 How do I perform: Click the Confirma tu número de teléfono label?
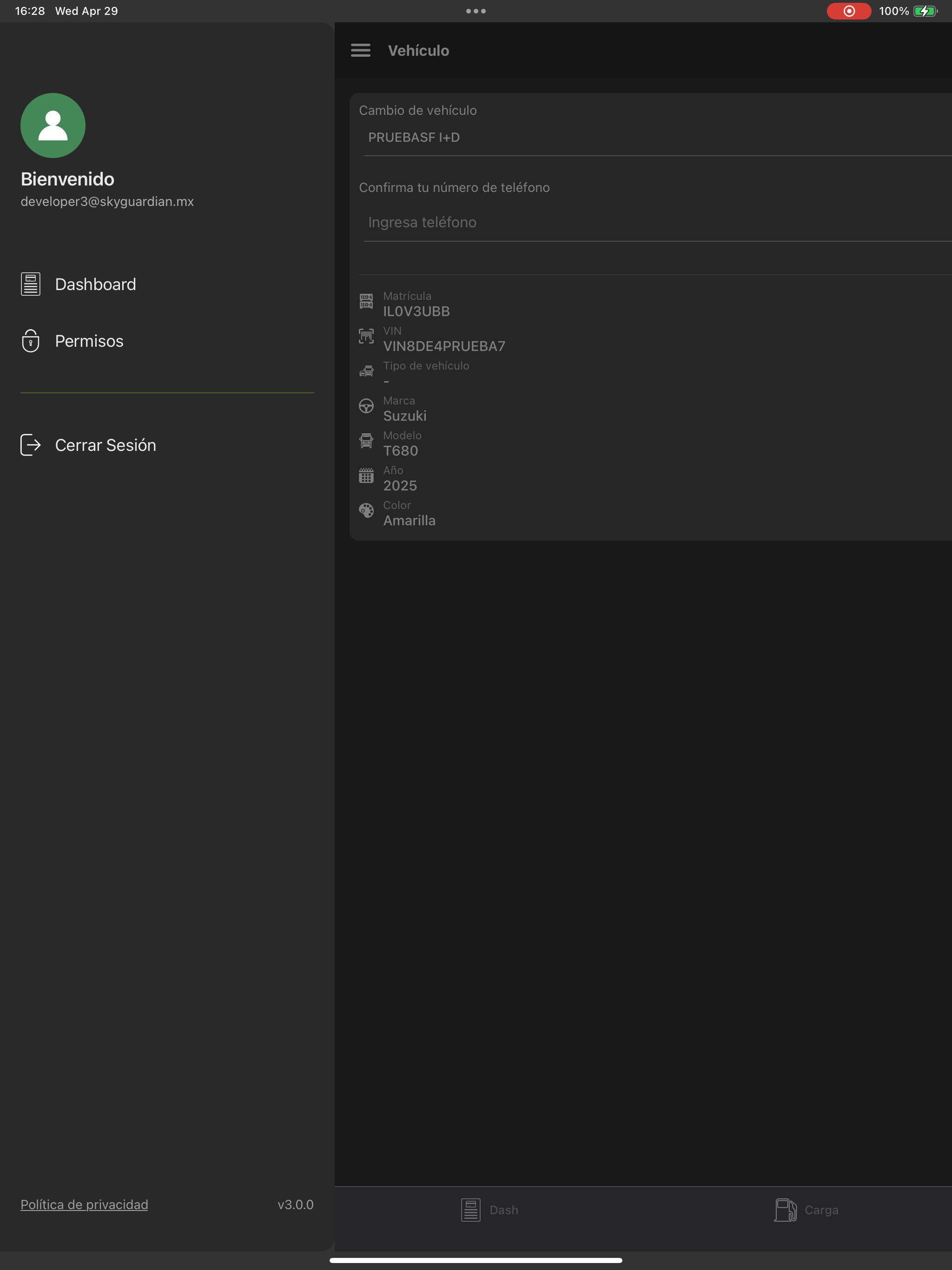[x=454, y=188]
